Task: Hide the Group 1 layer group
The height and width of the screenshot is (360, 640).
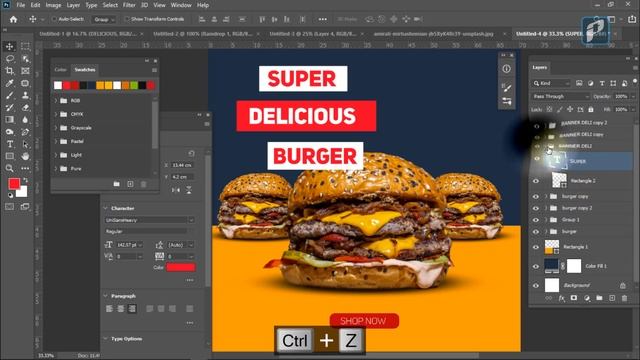Action: coord(536,220)
